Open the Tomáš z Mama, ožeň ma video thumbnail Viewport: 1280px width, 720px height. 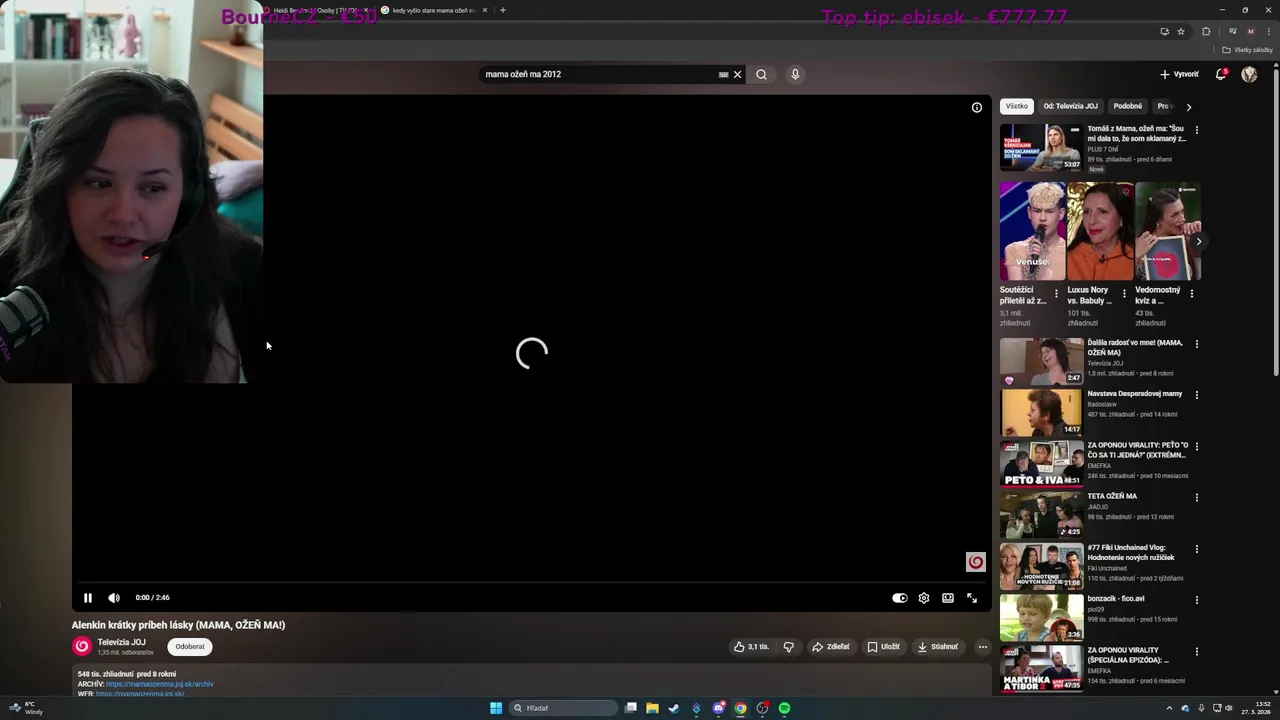[1041, 148]
